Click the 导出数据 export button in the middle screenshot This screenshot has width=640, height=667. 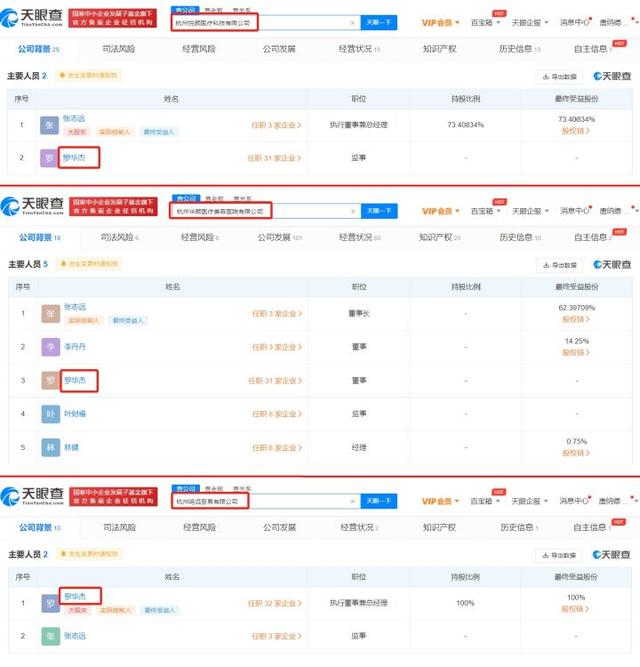pyautogui.click(x=560, y=265)
